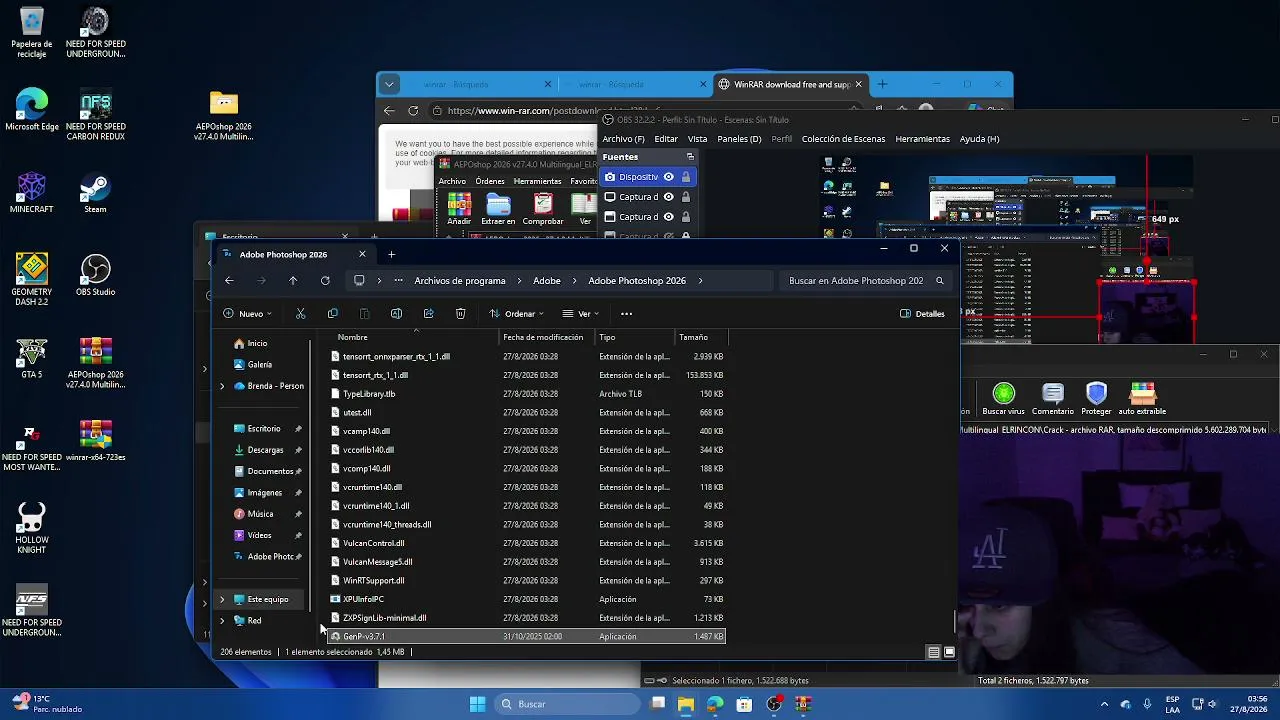This screenshot has height=720, width=1280.
Task: Go up one folder level in Explorer
Action: coord(293,281)
